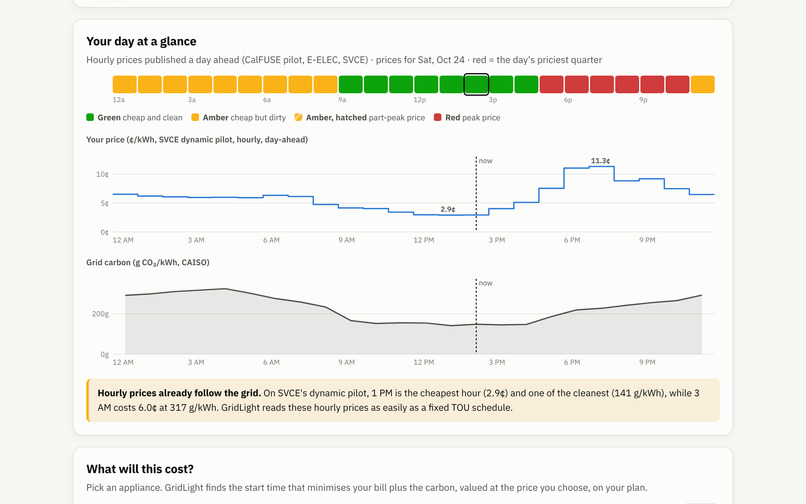Viewport: 806px width, 504px height.
Task: Click 'Pick an appliance. GridLight finds' description text
Action: coord(367,488)
